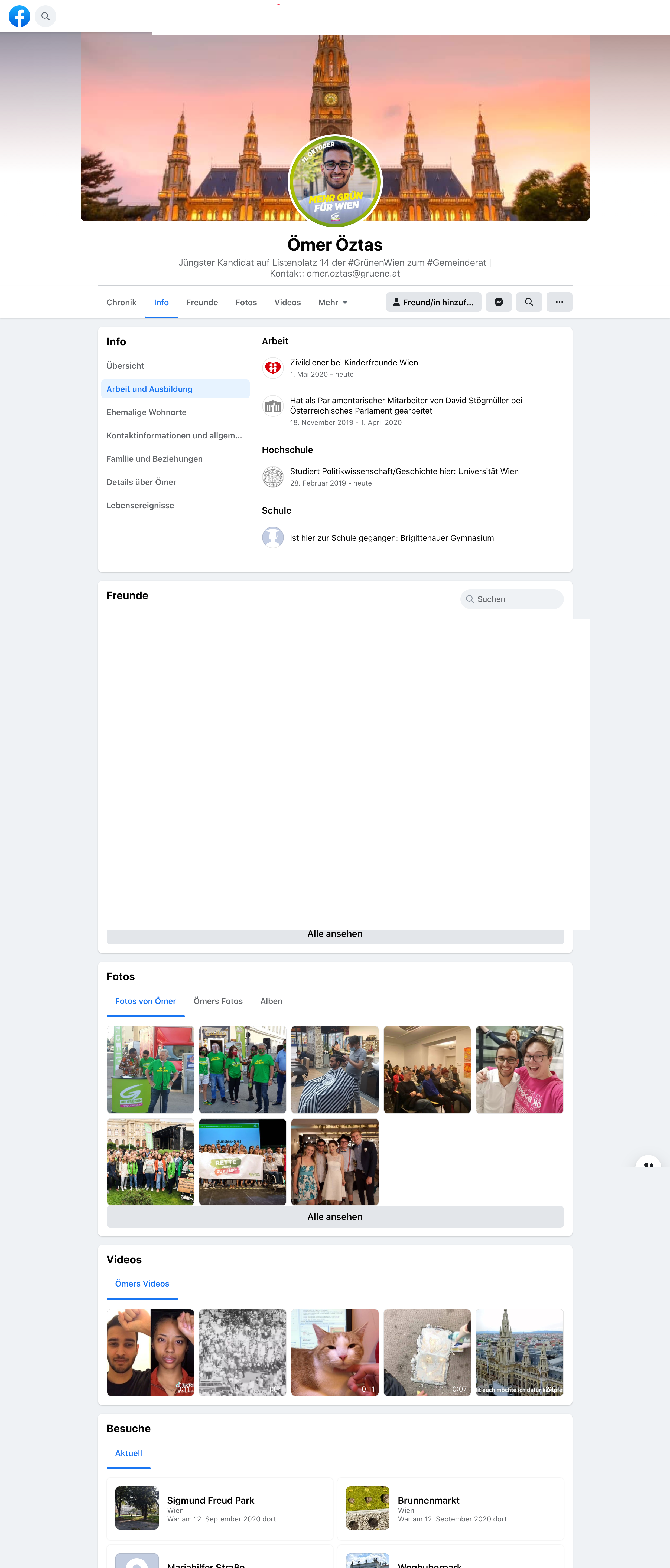Click Alle ansehen under Fotos
Viewport: 670px width, 1568px height.
[x=335, y=1217]
